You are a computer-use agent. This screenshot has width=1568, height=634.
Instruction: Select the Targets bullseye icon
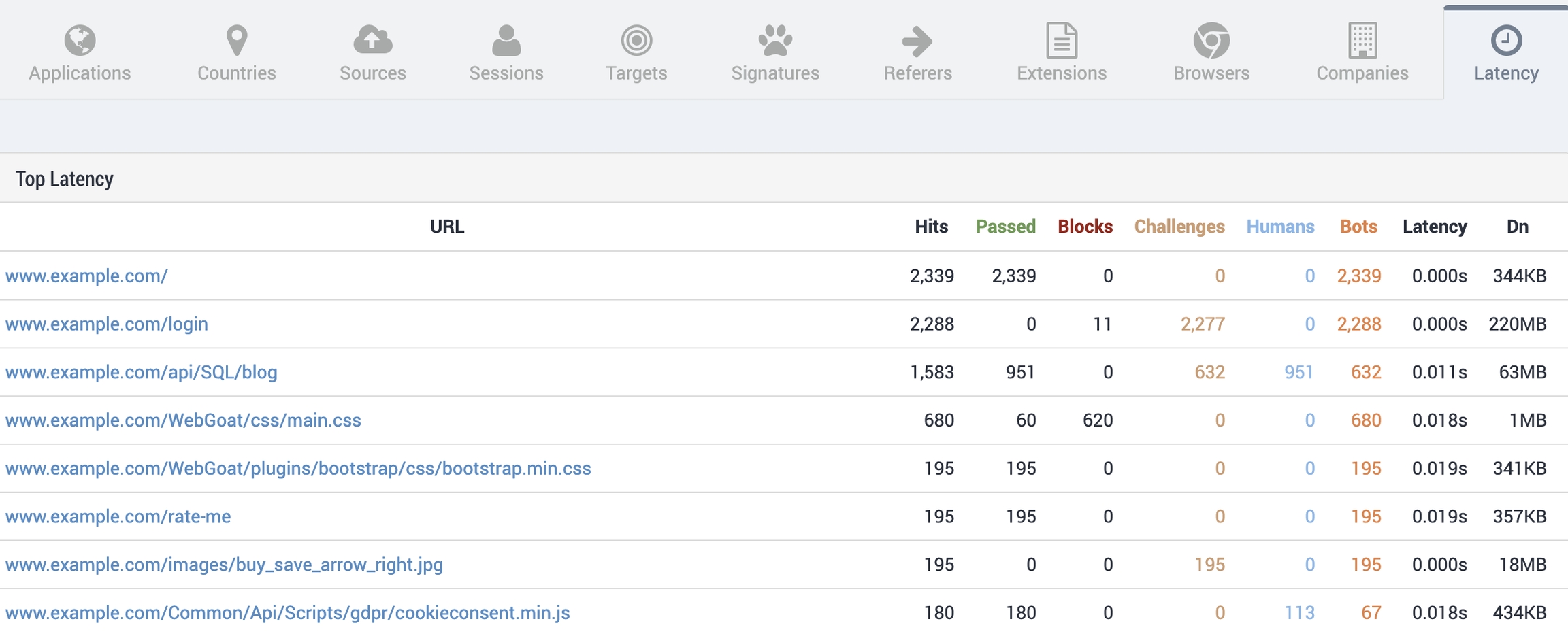(x=636, y=41)
